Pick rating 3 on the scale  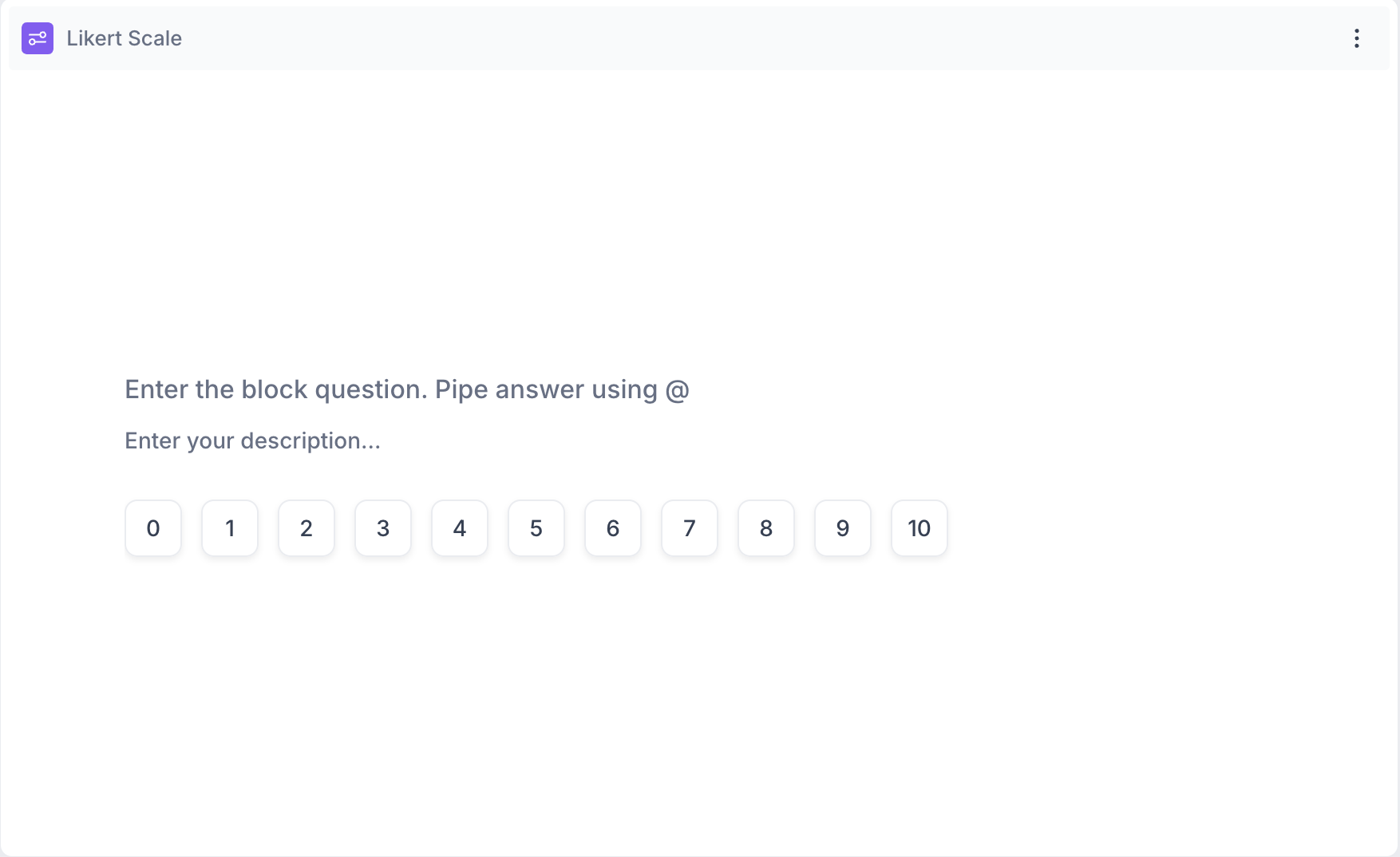coord(383,528)
